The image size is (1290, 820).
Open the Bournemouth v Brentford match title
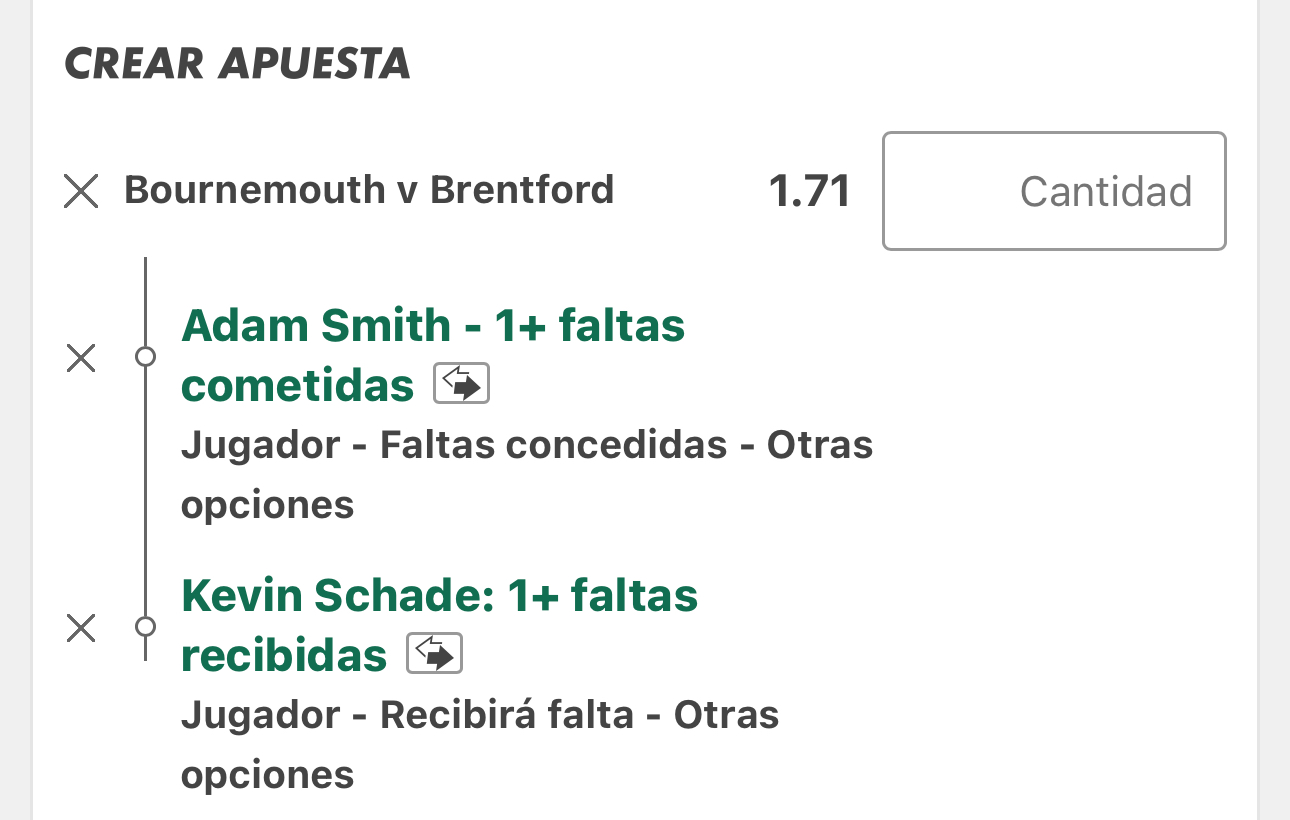coord(369,189)
